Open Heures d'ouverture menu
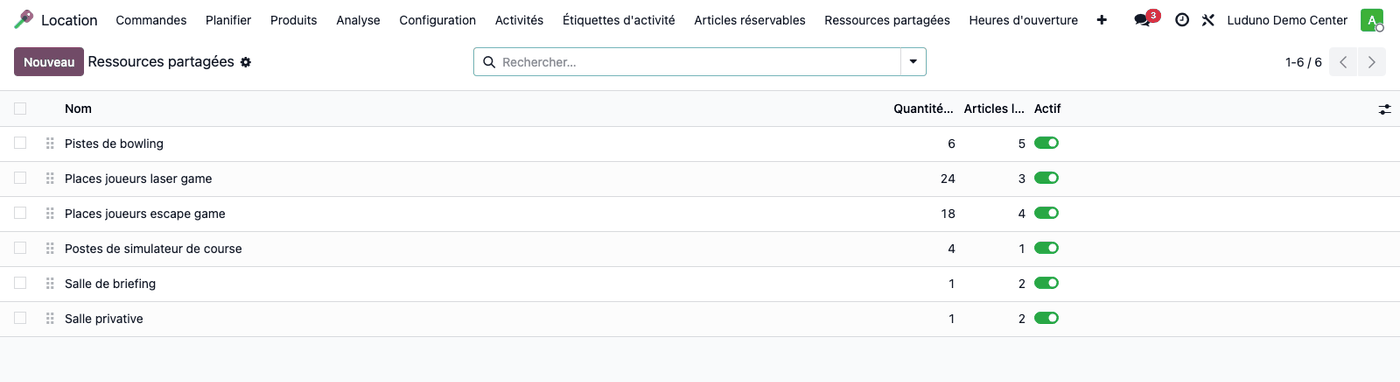This screenshot has height=382, width=1400. tap(1023, 20)
